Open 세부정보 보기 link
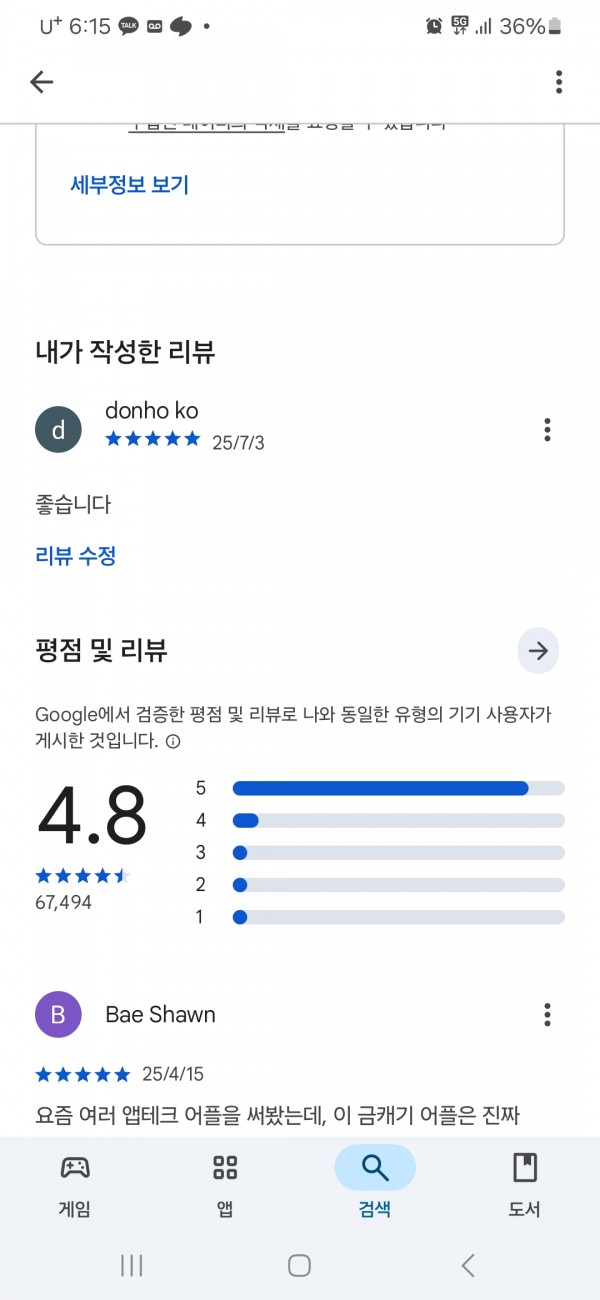Viewport: 600px width, 1300px height. point(129,185)
